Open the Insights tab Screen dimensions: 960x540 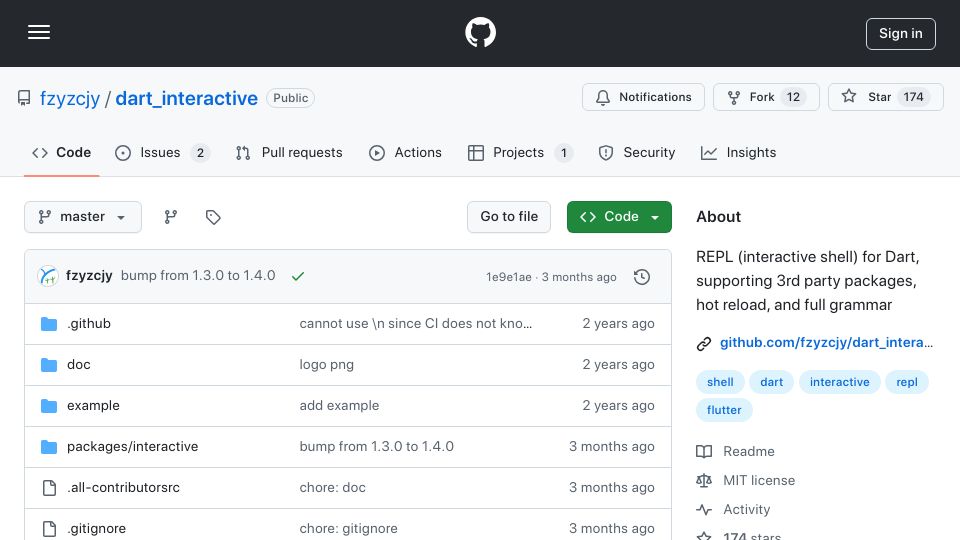point(738,152)
